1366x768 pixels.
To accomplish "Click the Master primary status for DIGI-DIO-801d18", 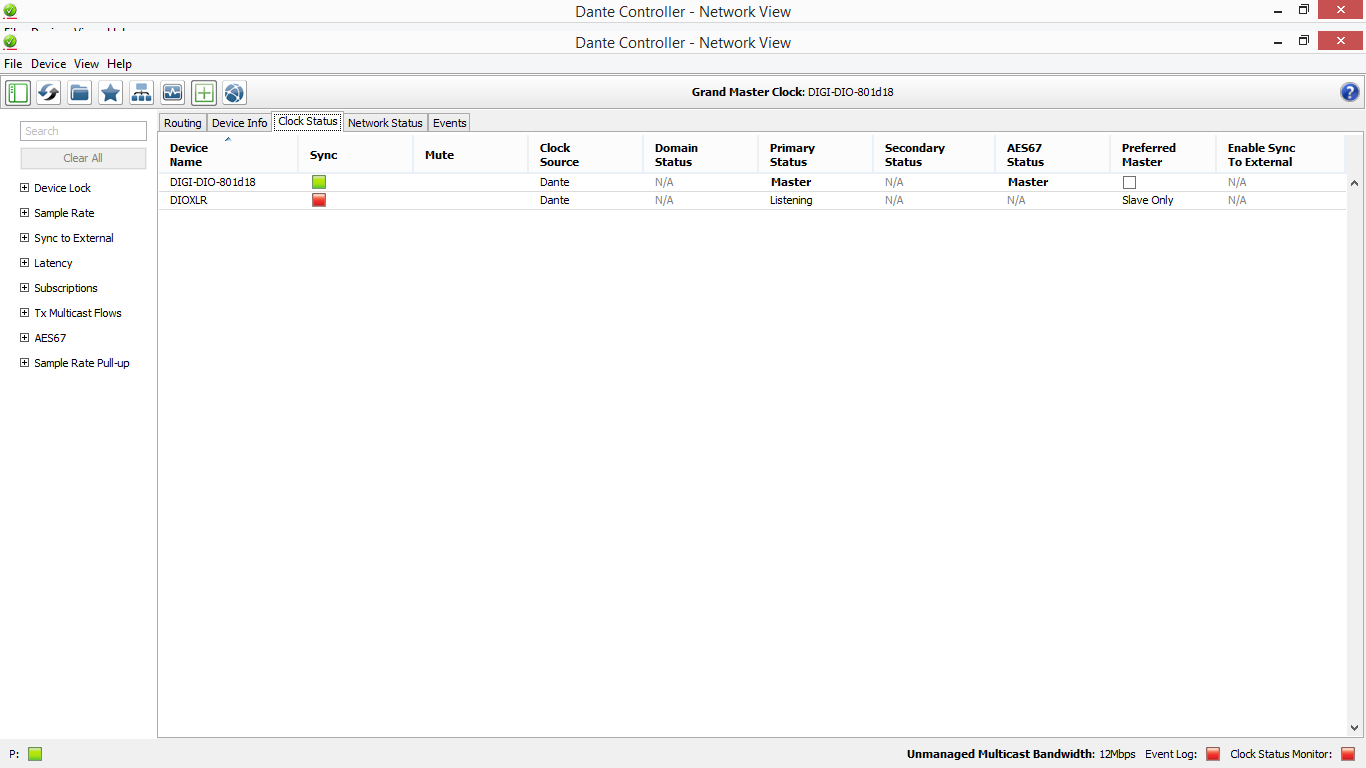I will click(x=791, y=182).
